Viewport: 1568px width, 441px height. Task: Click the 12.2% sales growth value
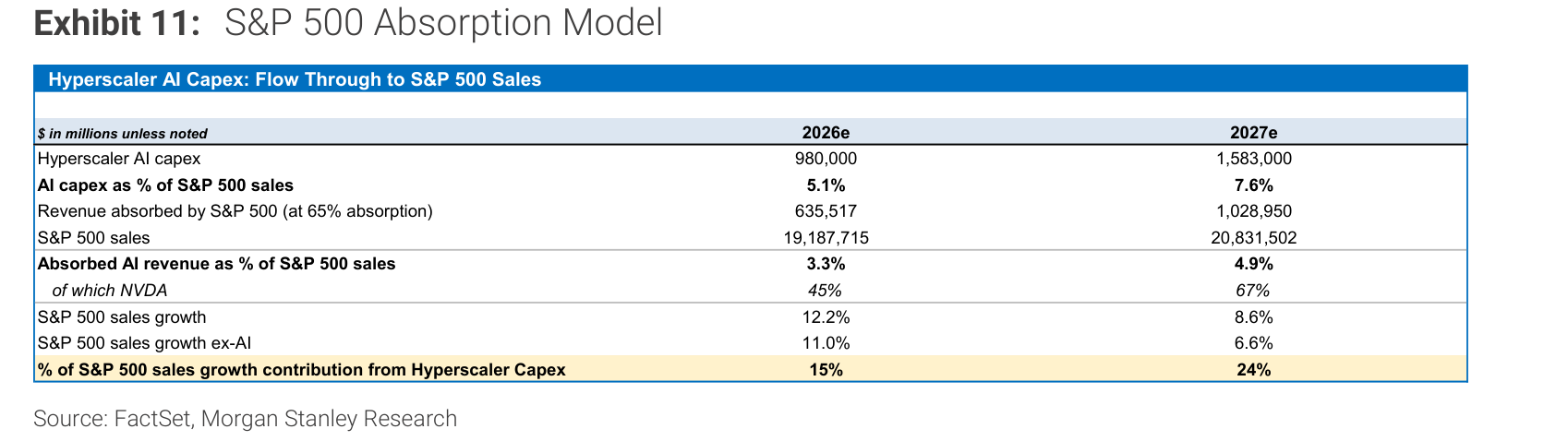[826, 317]
